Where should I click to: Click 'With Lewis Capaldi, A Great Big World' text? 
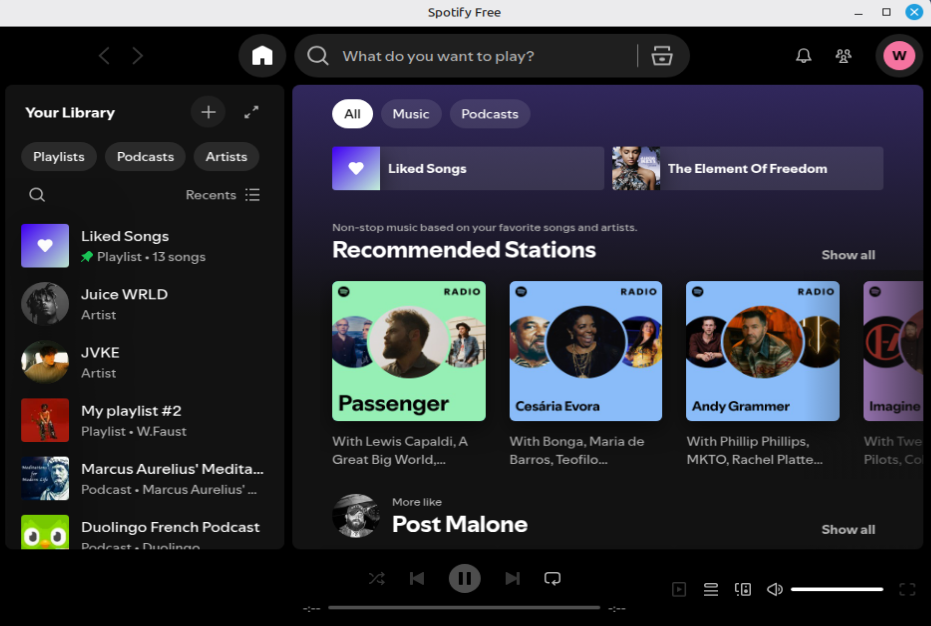[x=400, y=450]
